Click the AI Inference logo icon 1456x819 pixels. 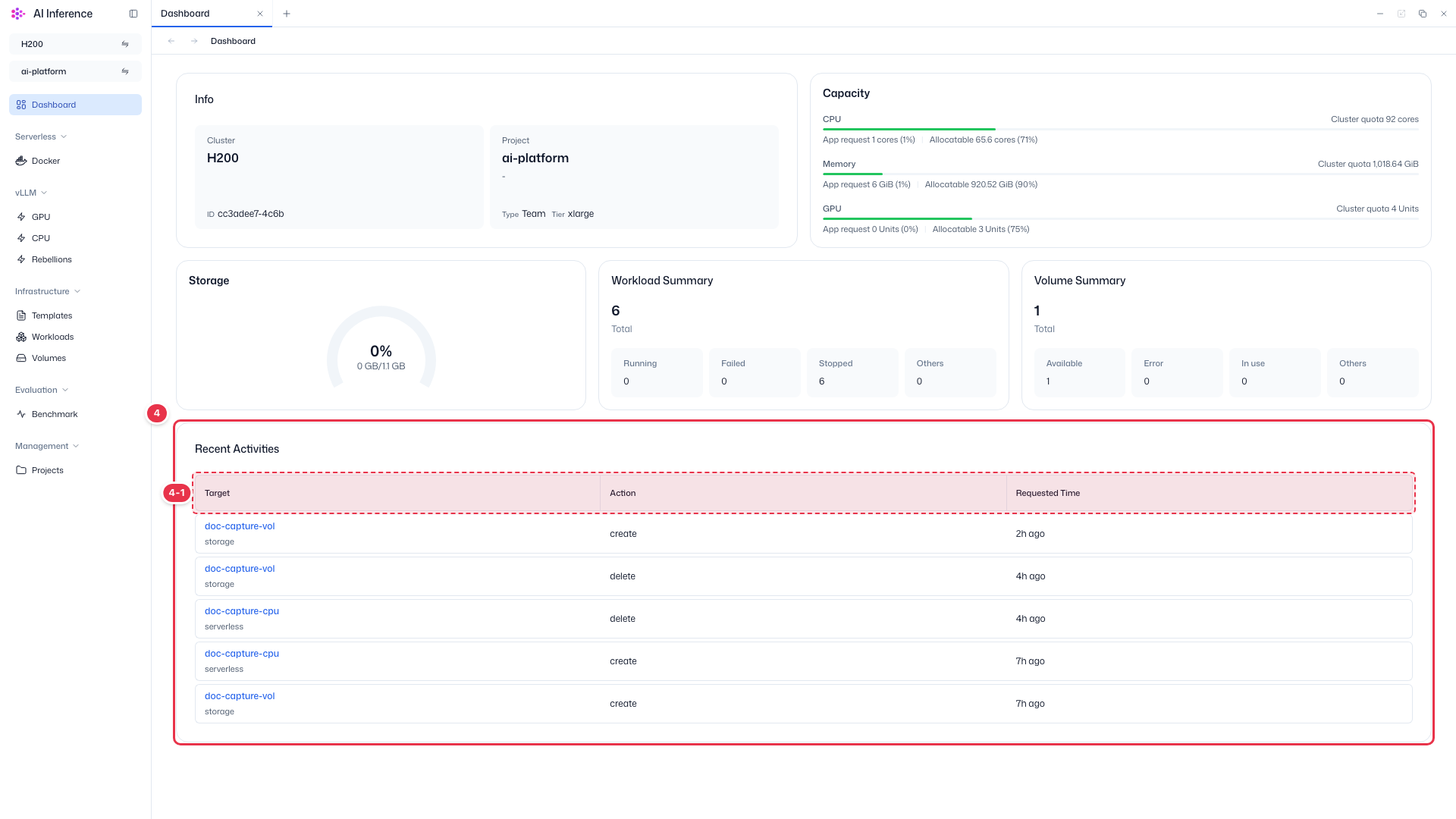tap(18, 14)
